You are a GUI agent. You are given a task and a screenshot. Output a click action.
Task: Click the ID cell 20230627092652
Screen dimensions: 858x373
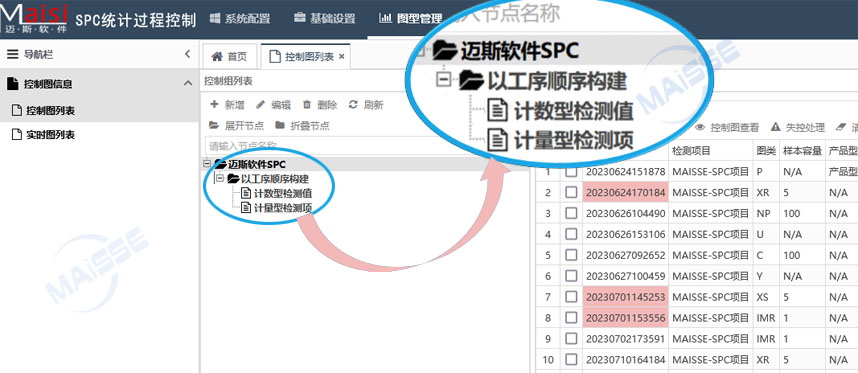point(625,255)
